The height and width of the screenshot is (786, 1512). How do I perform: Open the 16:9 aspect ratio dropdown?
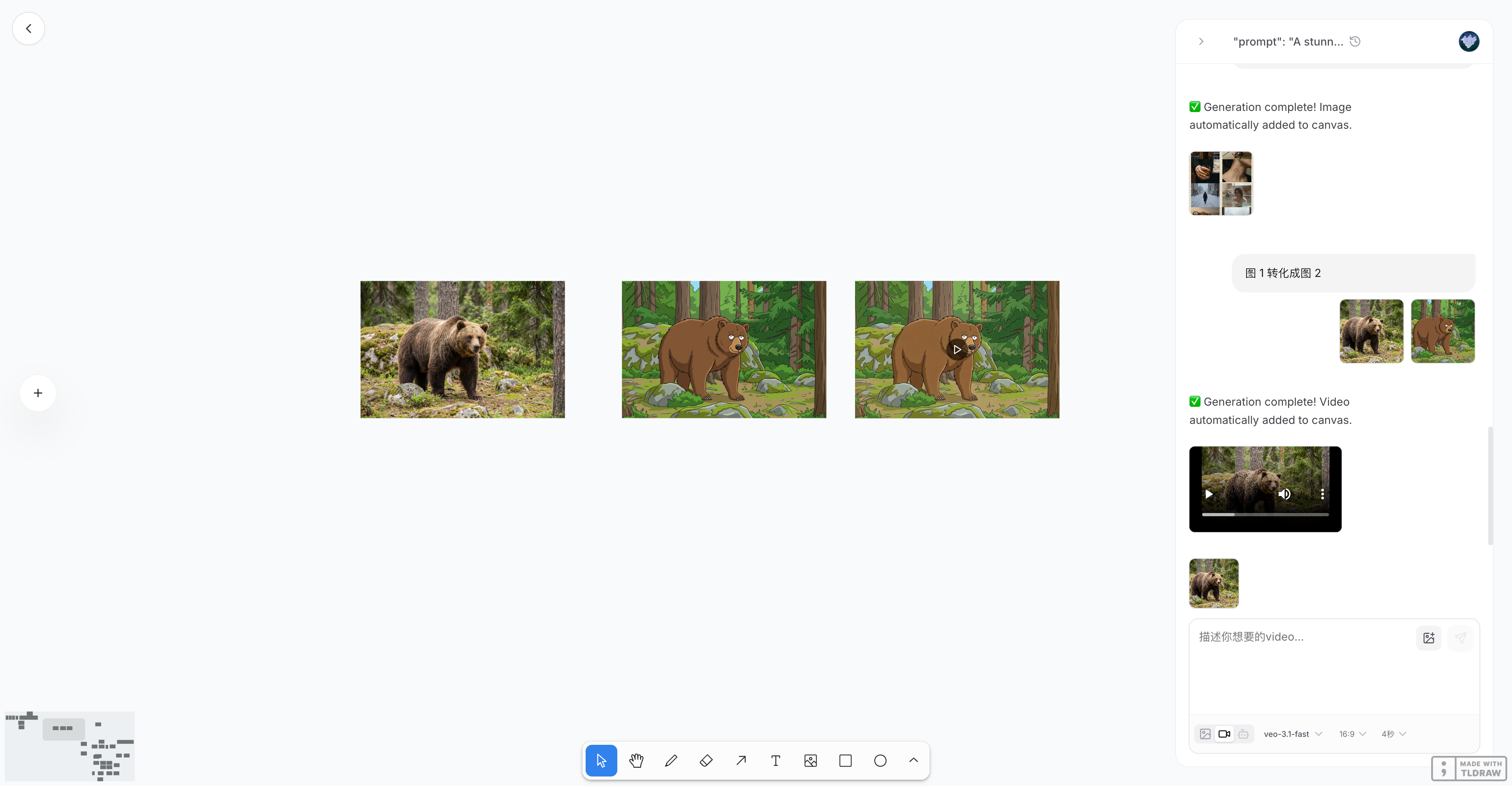click(1352, 734)
